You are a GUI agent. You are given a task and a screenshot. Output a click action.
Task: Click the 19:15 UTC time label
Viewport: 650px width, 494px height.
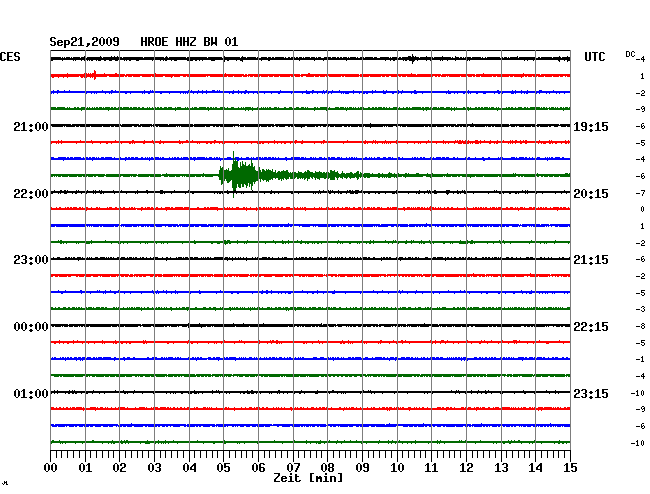click(591, 126)
